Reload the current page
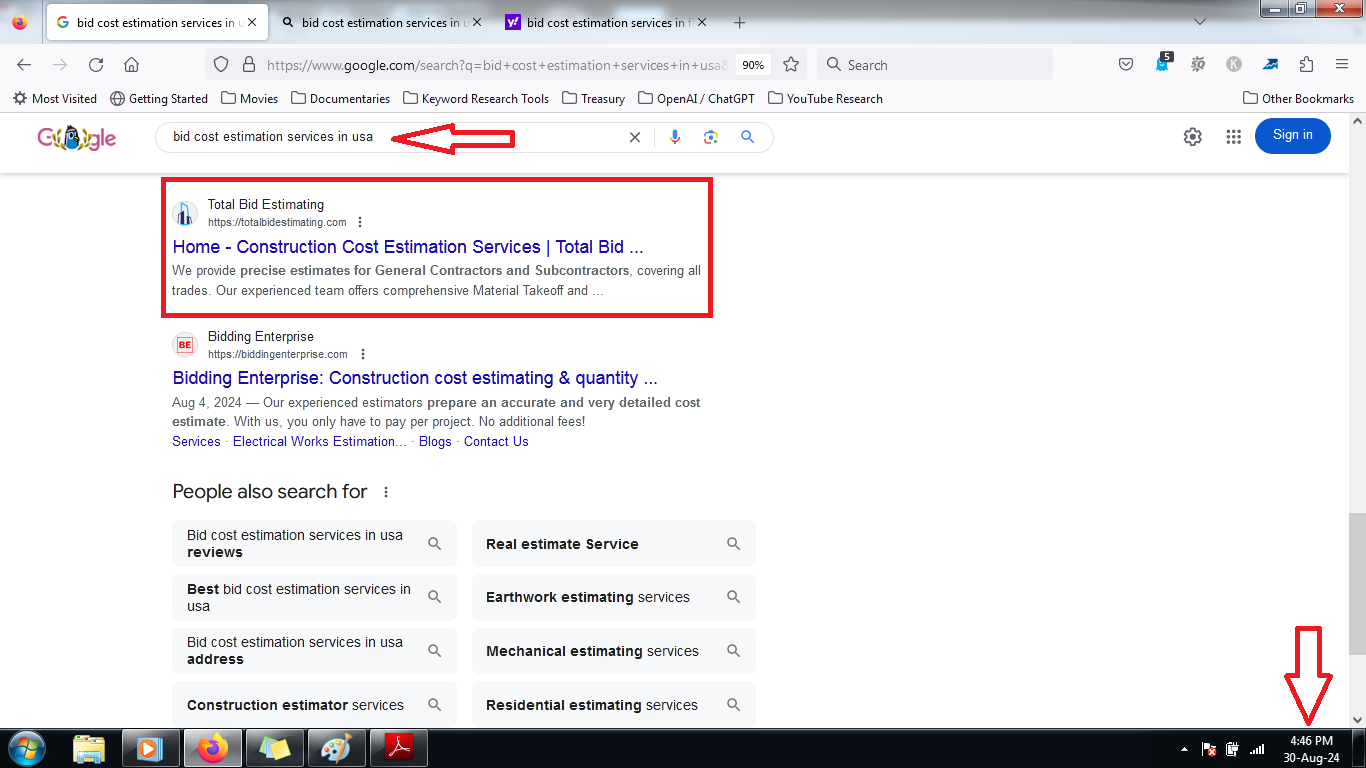This screenshot has height=768, width=1366. pos(96,65)
